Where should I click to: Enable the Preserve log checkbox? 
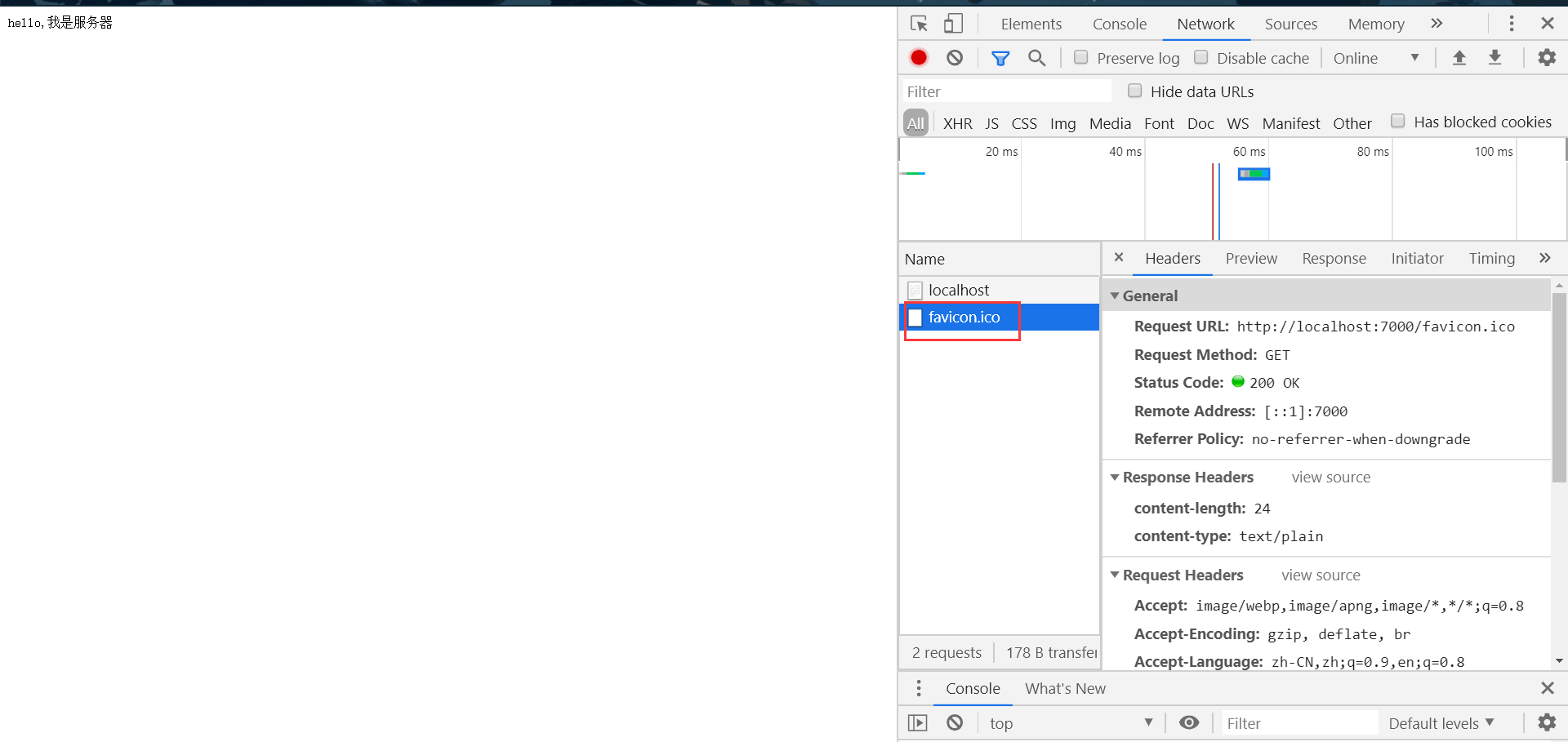pos(1080,57)
